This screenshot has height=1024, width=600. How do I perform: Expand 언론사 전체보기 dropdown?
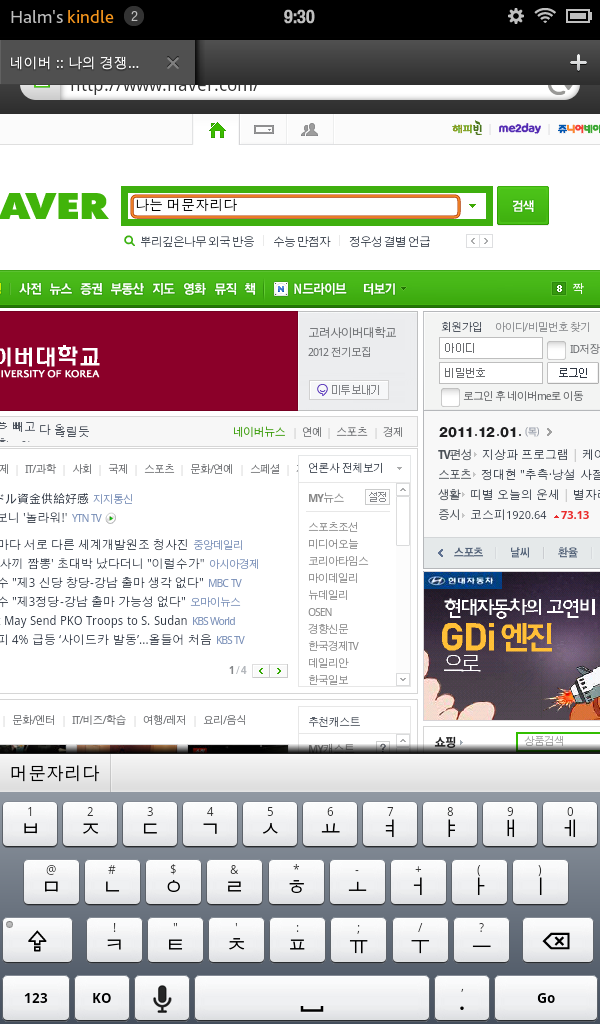pyautogui.click(x=355, y=468)
